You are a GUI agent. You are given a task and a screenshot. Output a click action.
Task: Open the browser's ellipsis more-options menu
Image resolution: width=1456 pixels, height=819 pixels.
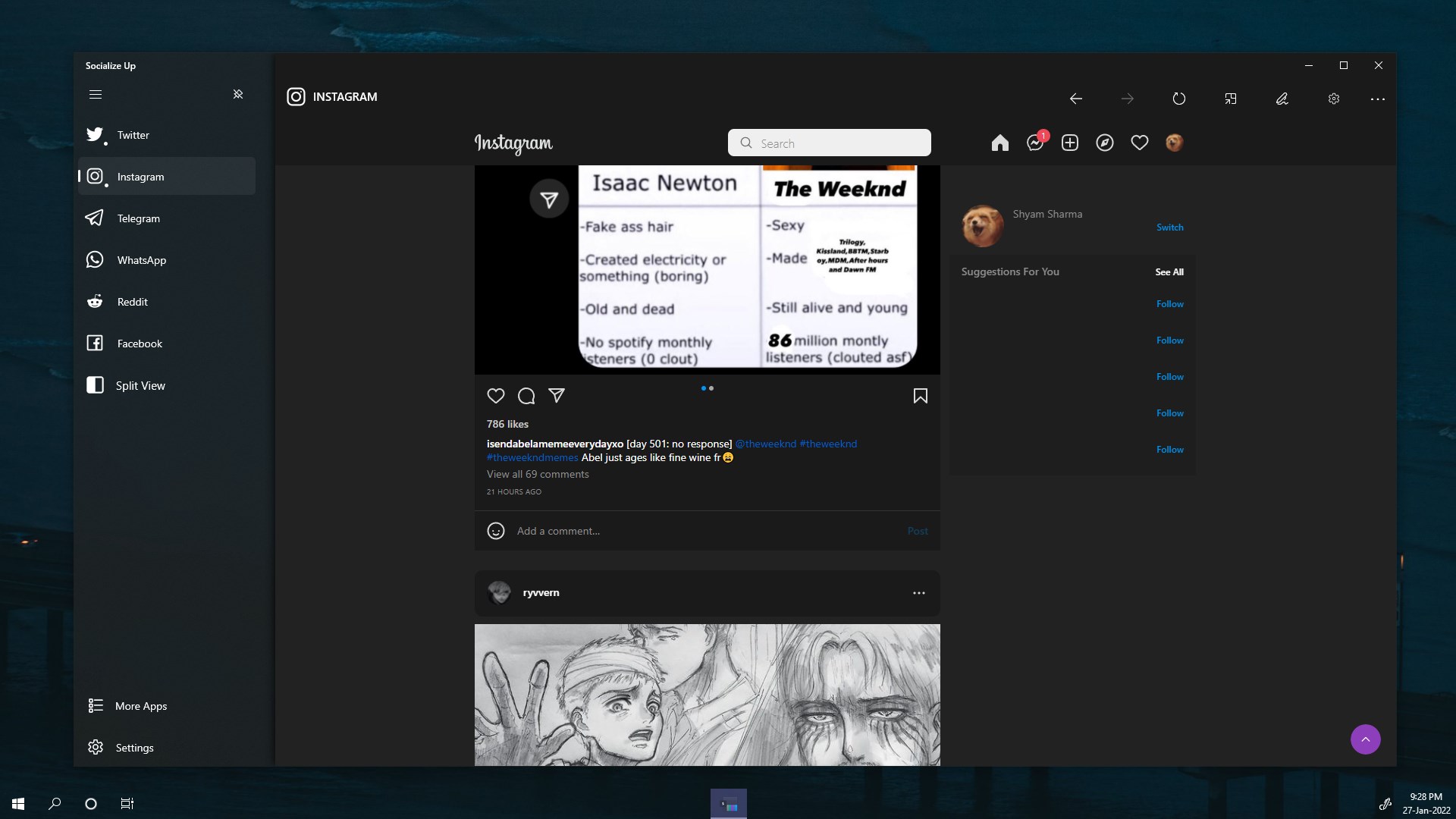[1378, 99]
